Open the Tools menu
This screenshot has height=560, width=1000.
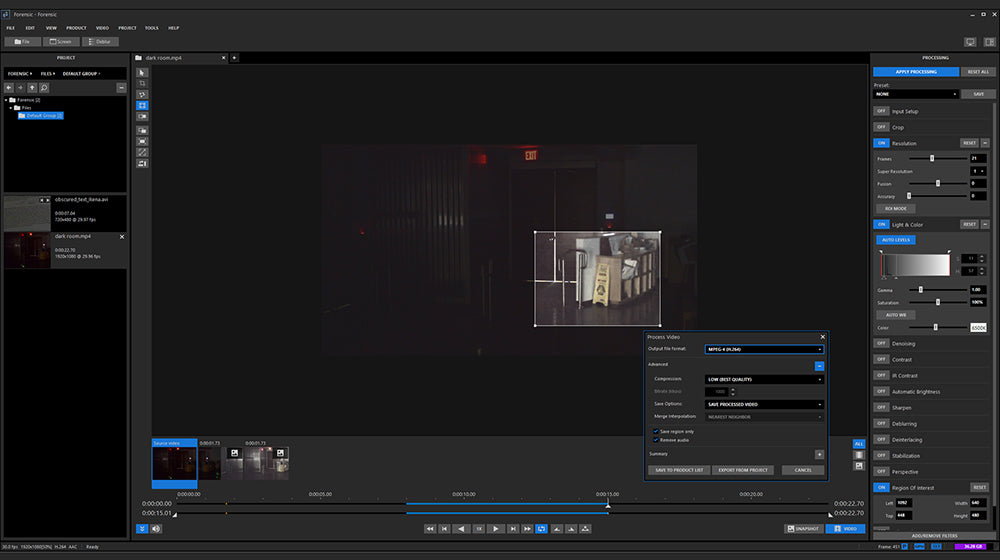click(151, 28)
